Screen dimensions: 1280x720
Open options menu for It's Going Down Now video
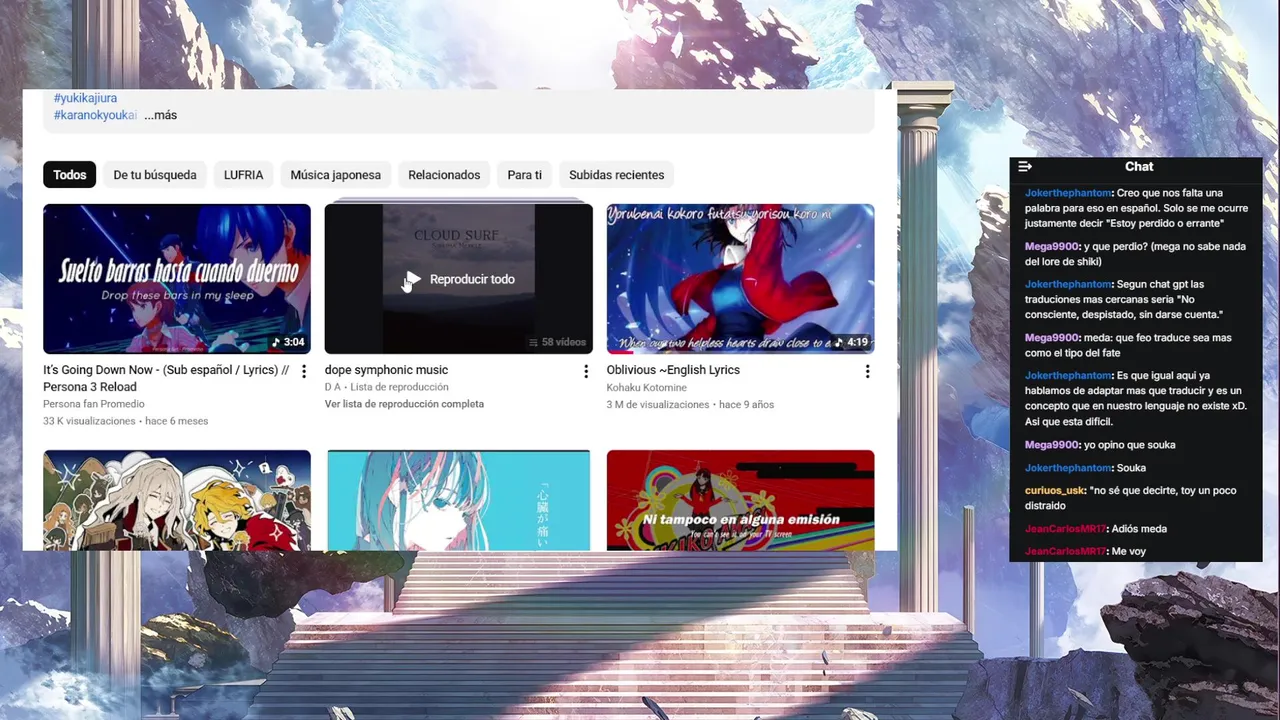[x=304, y=372]
